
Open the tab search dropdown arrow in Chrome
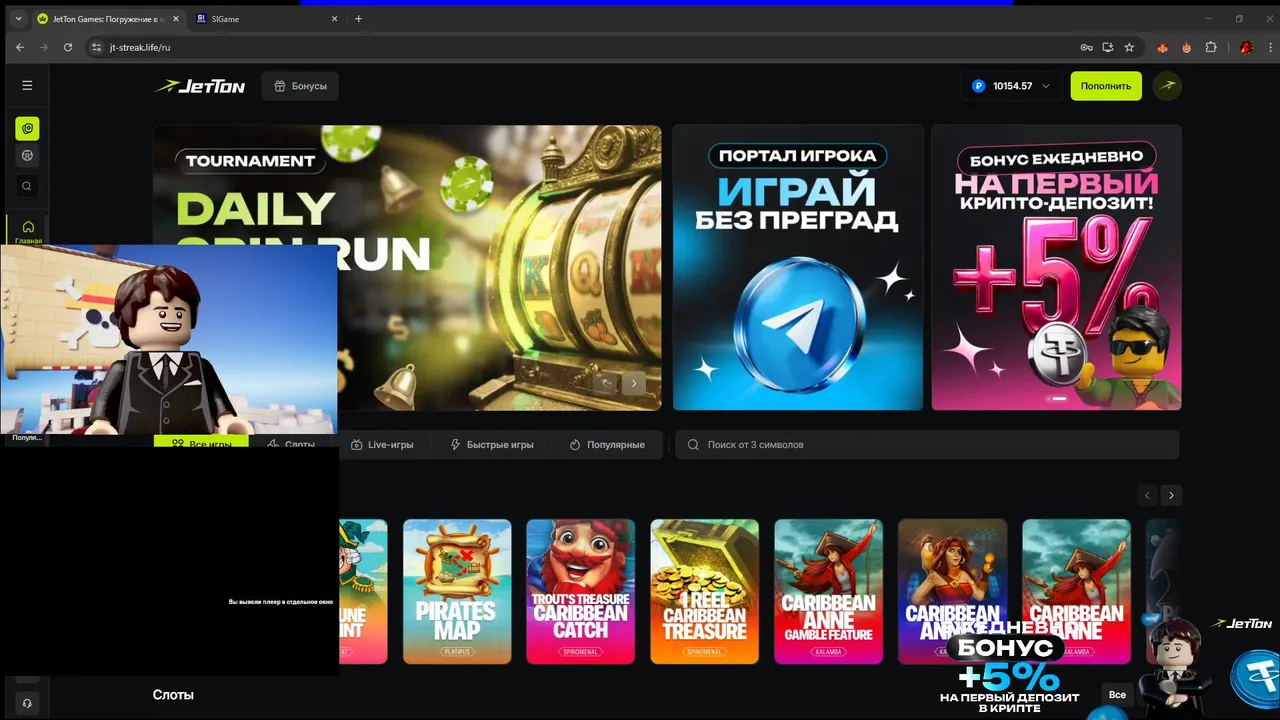click(x=18, y=19)
